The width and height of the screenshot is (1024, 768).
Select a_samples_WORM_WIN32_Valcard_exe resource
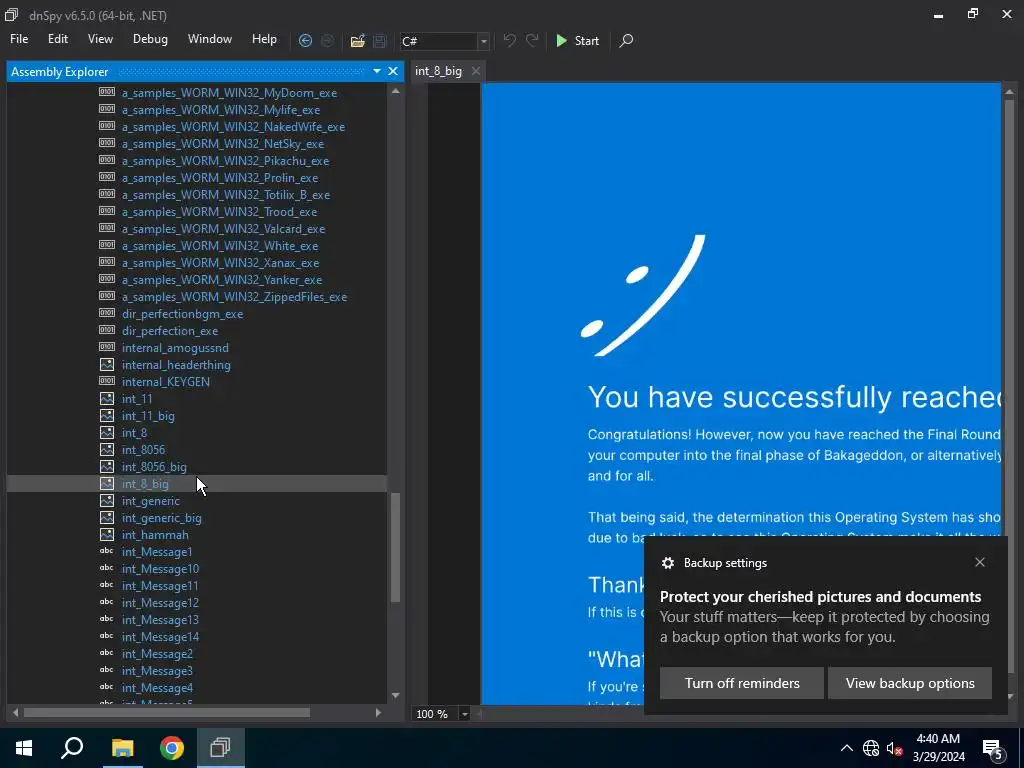(x=223, y=229)
